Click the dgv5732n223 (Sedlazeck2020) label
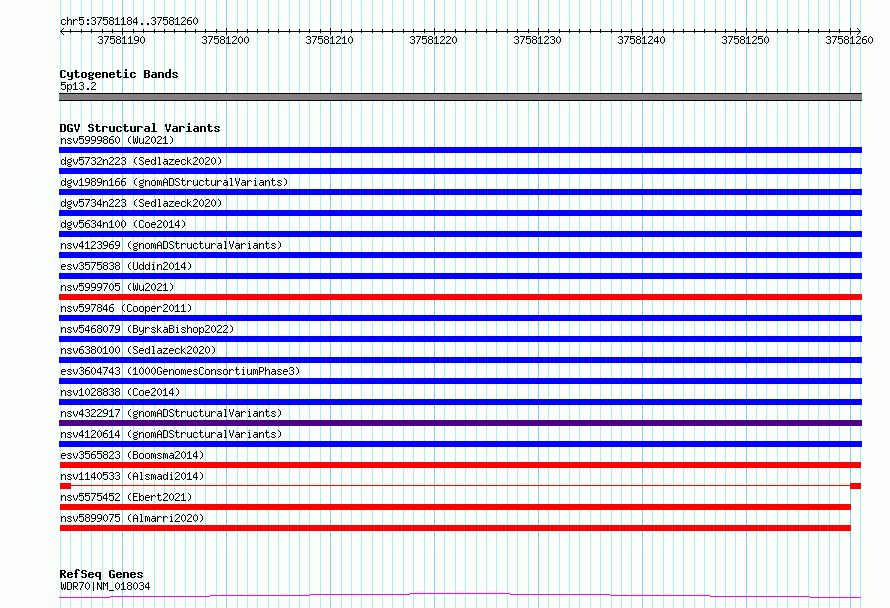 141,161
